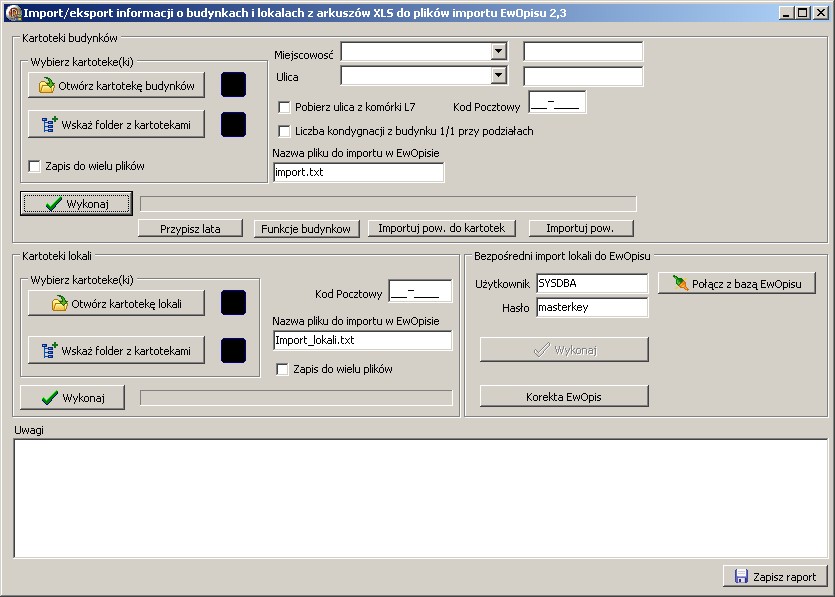Expand the Miejscowość dropdown arrow
Viewport: 835px width, 597px height.
click(498, 52)
